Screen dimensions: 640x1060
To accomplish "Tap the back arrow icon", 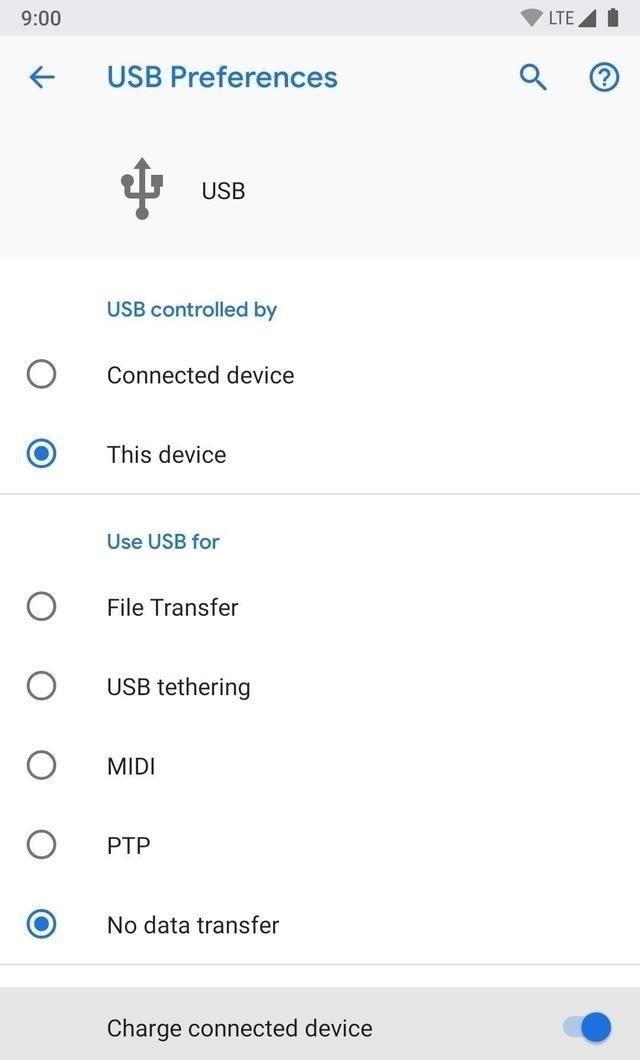I will coord(42,77).
